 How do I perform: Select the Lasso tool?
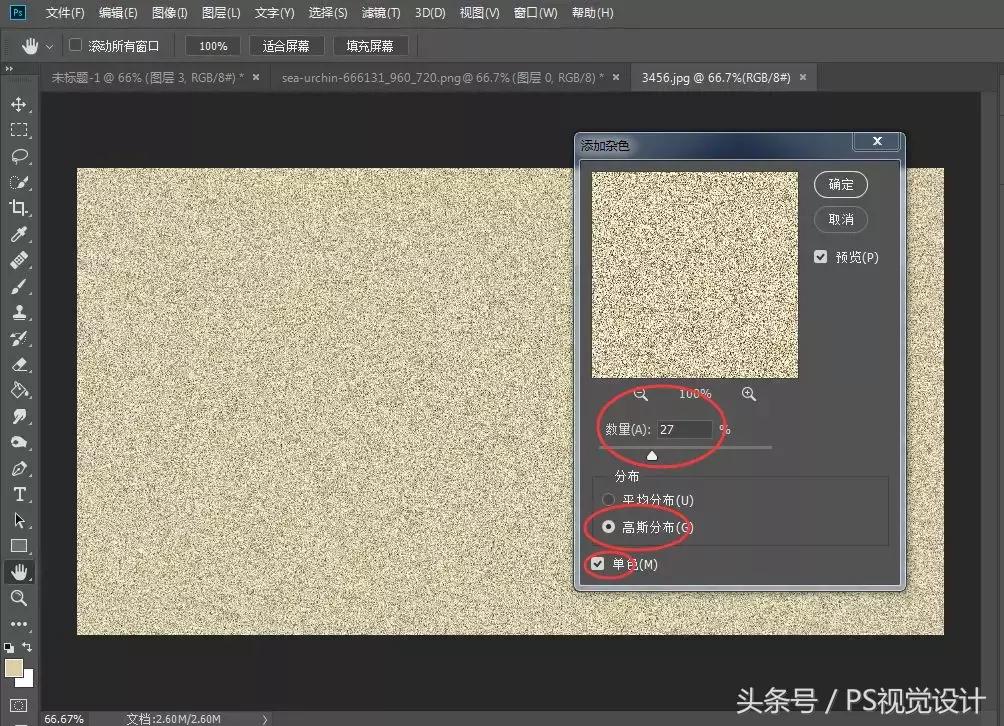coord(20,155)
